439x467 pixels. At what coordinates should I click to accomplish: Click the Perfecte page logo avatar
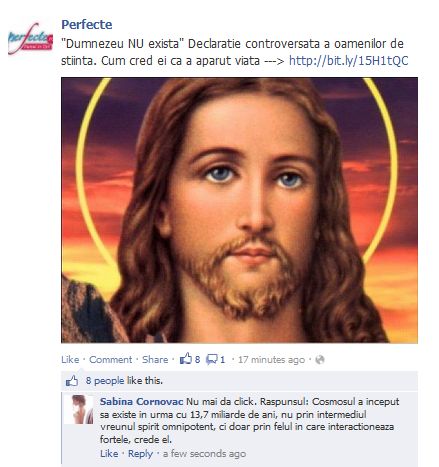click(x=30, y=38)
